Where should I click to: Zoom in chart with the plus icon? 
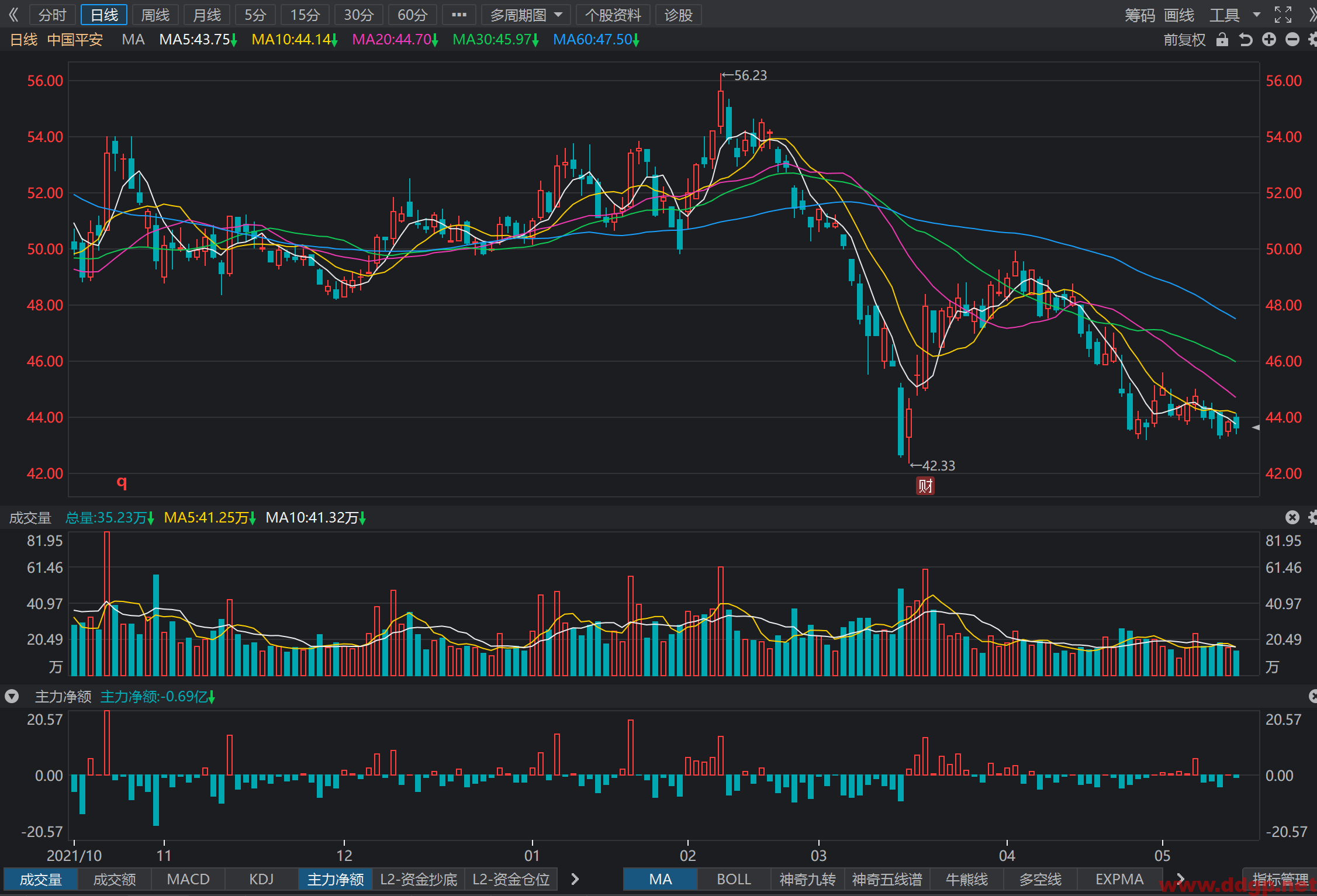tap(1269, 40)
